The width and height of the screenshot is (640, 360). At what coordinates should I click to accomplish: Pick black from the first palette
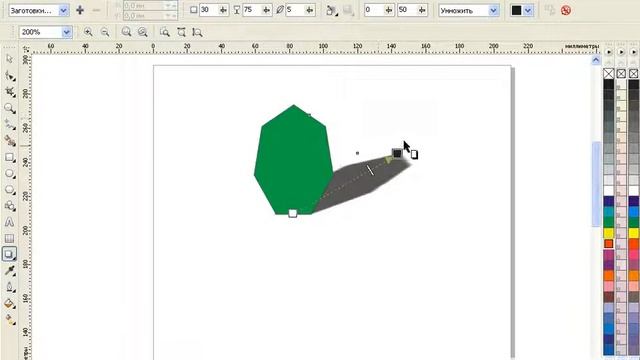click(x=609, y=84)
